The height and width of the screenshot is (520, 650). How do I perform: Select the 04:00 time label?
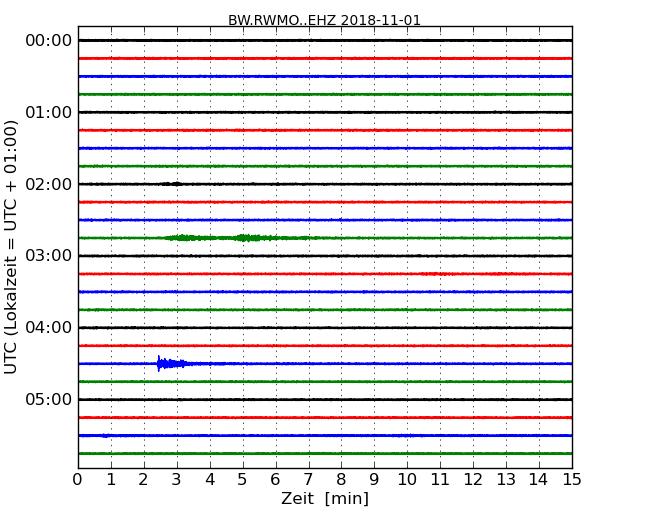pos(49,328)
